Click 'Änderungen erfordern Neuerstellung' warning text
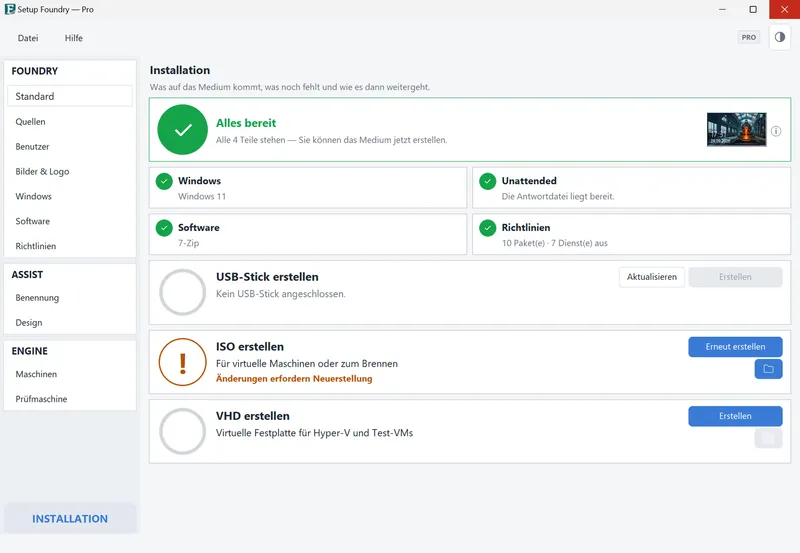This screenshot has height=553, width=800. 294,379
